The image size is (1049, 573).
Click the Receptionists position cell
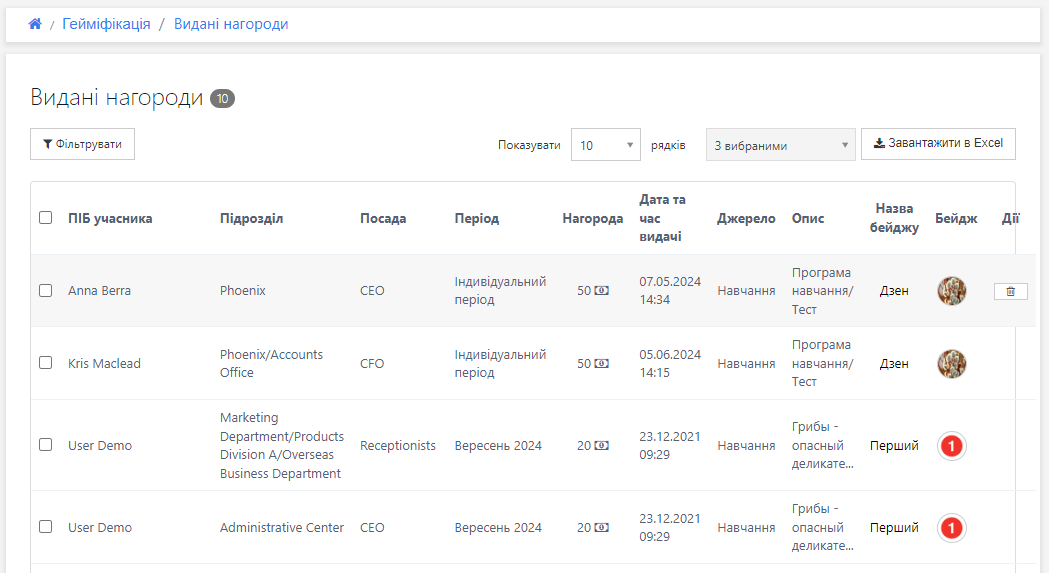click(x=397, y=446)
